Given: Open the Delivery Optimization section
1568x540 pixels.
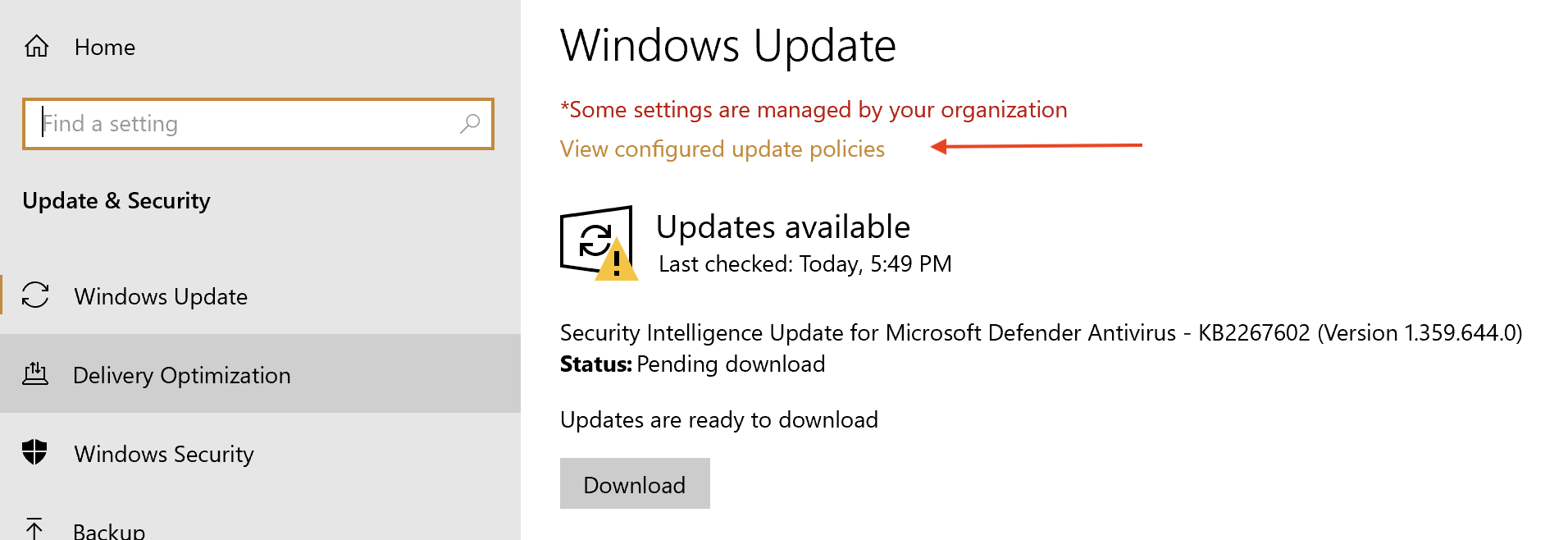Looking at the screenshot, I should 181,375.
